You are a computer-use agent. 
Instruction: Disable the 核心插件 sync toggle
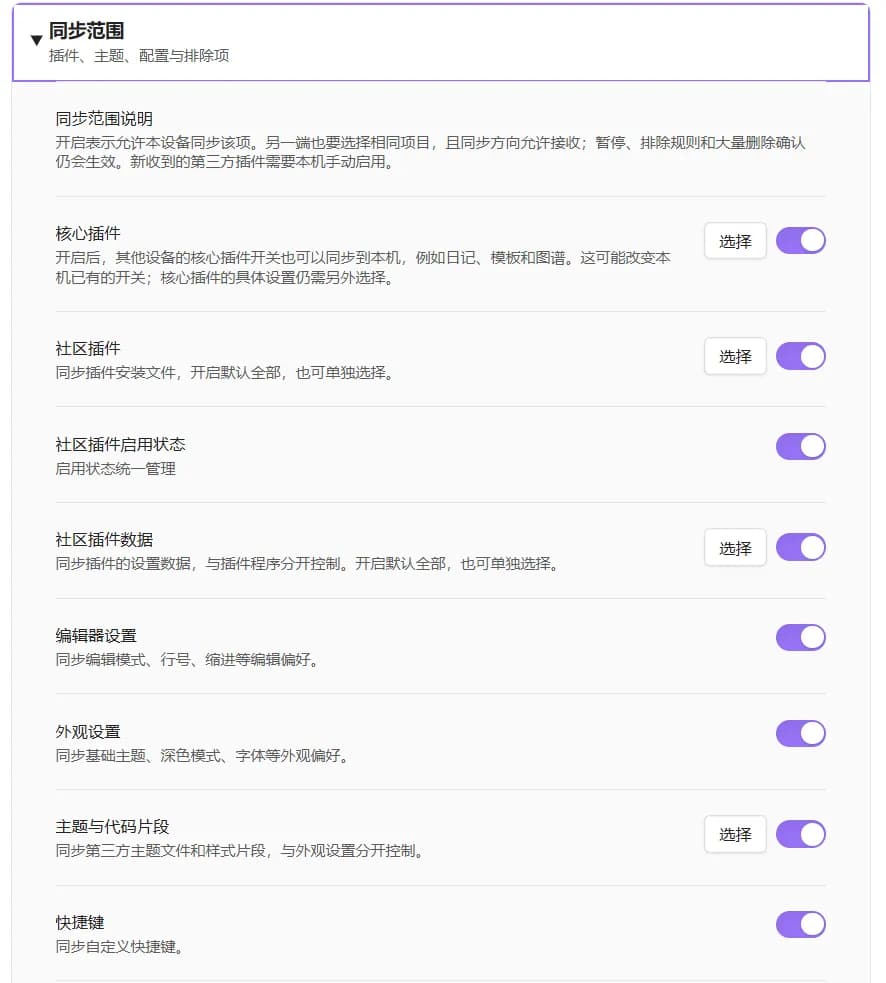click(x=801, y=241)
